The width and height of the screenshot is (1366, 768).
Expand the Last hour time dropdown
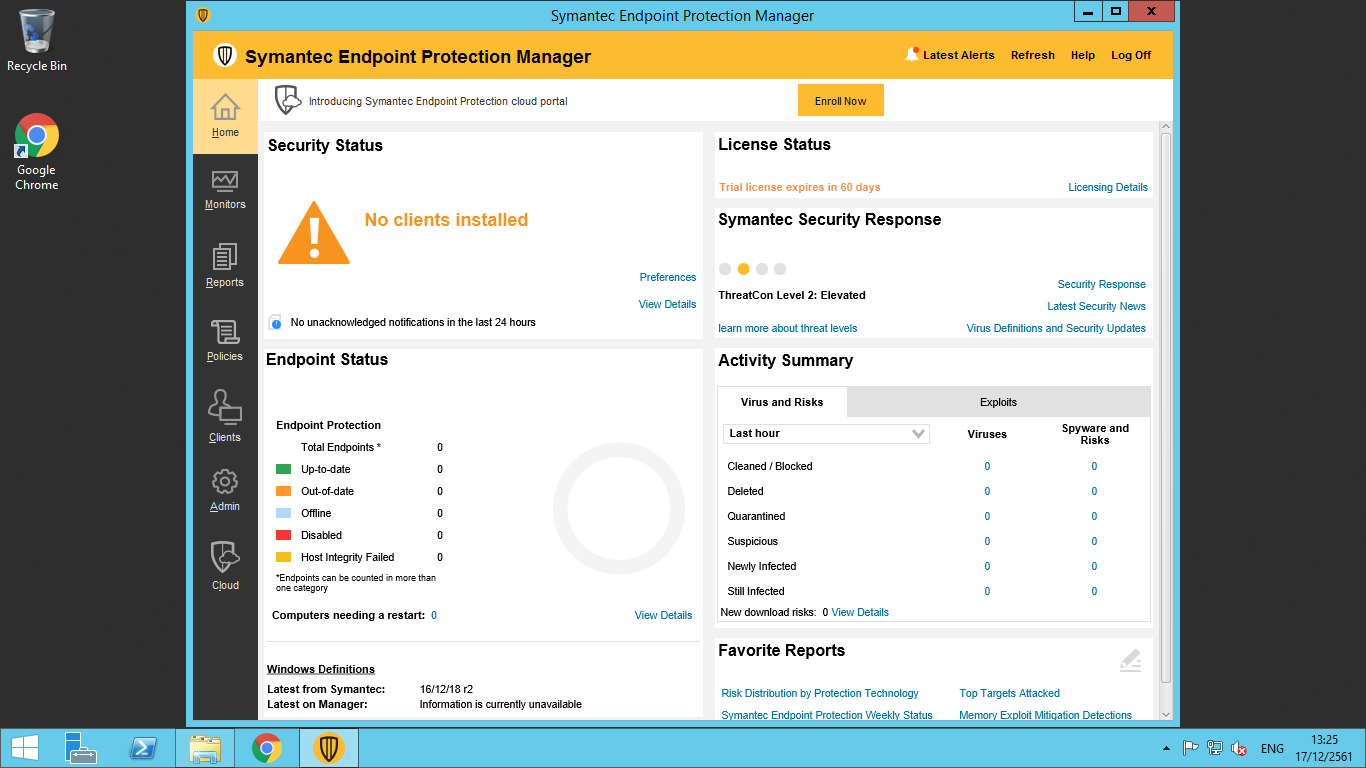point(826,434)
